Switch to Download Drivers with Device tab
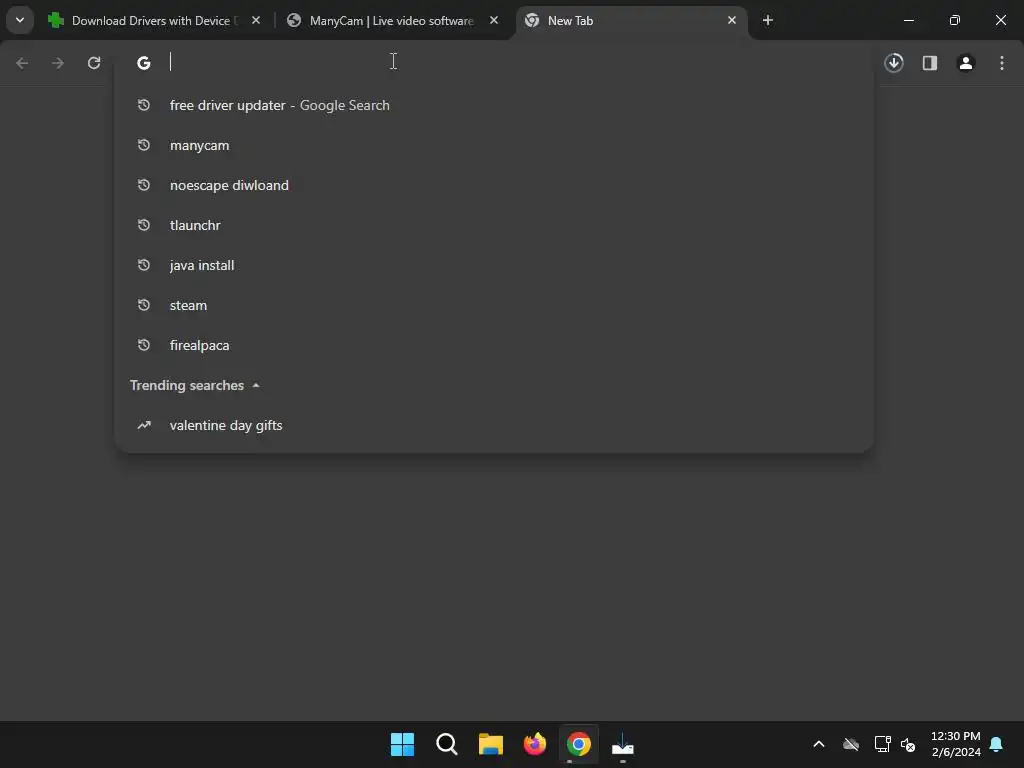The height and width of the screenshot is (768, 1024). point(153,21)
